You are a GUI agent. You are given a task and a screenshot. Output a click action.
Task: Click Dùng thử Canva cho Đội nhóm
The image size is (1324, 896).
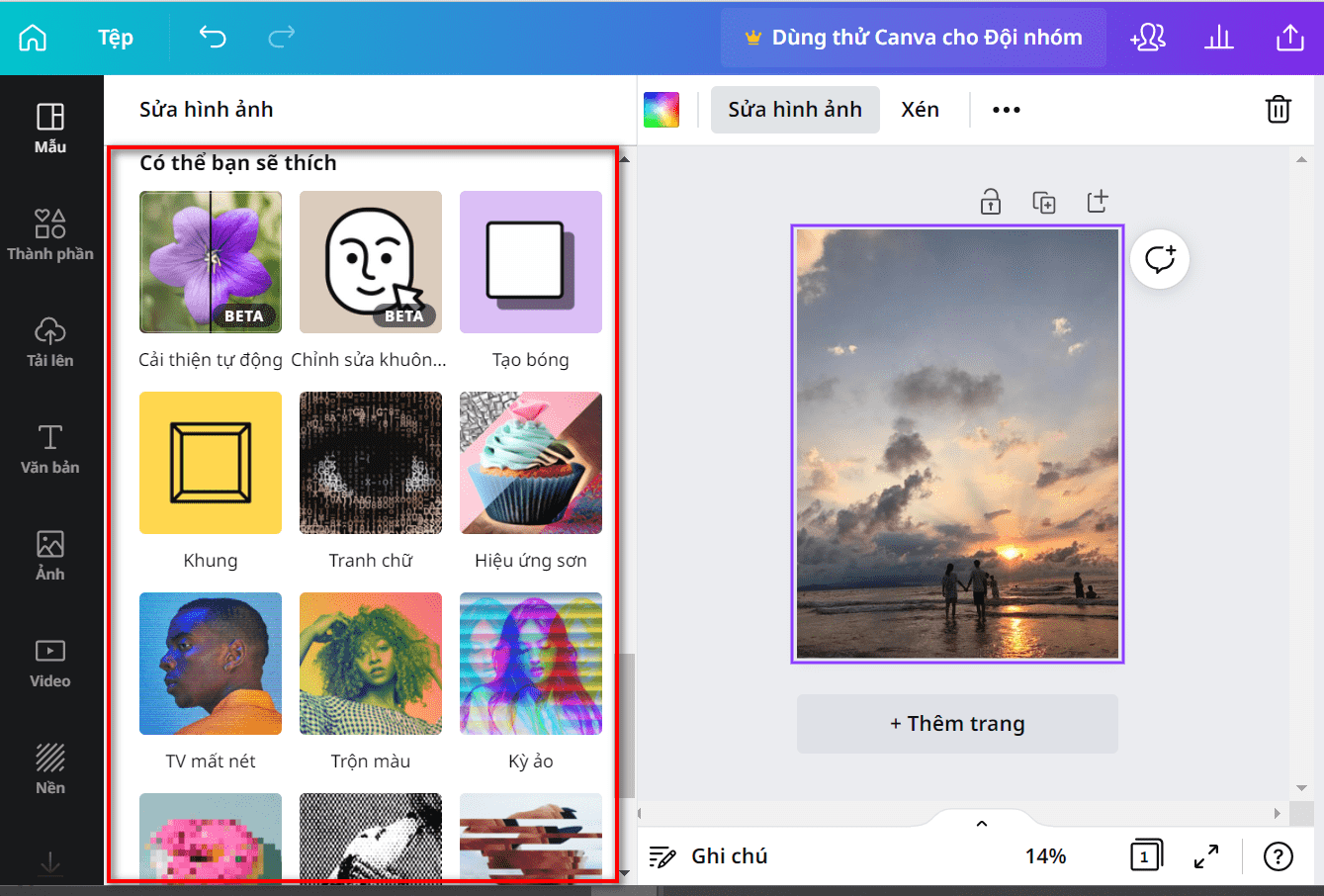point(914,38)
